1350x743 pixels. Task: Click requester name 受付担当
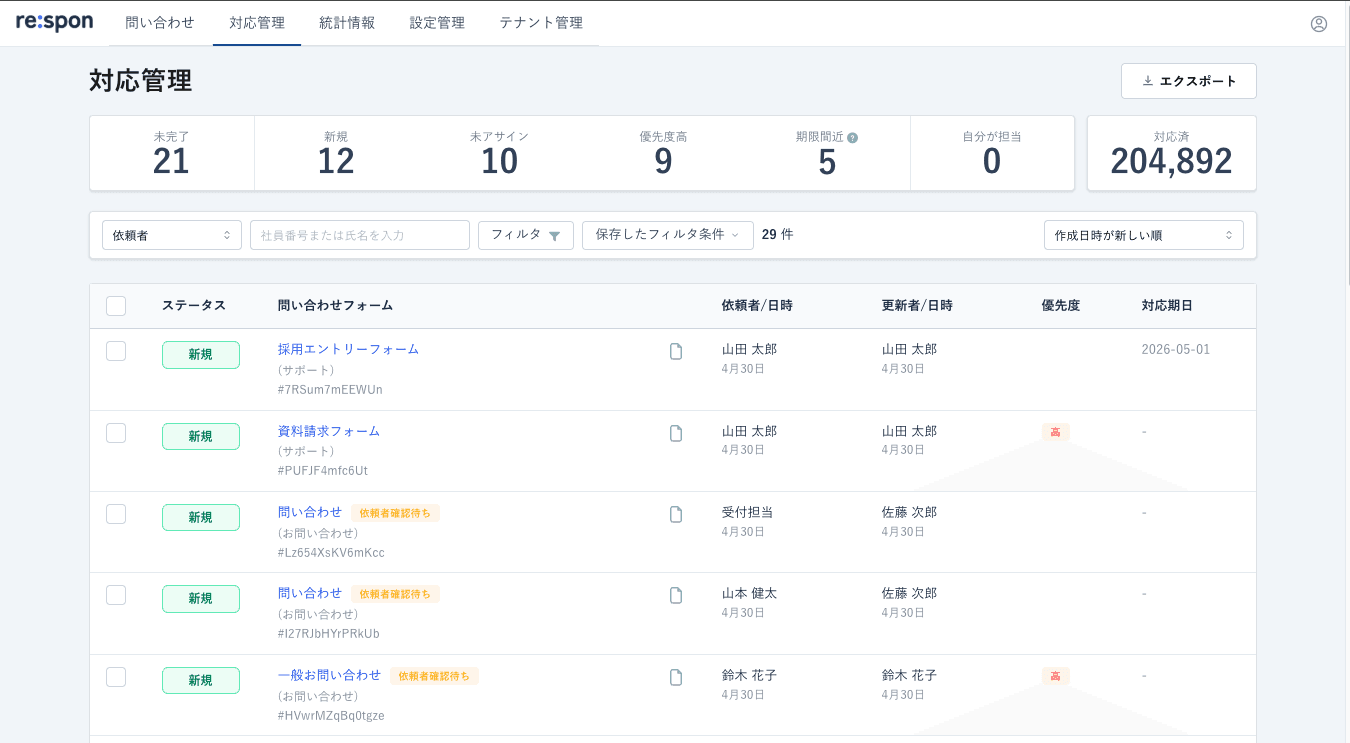(748, 513)
